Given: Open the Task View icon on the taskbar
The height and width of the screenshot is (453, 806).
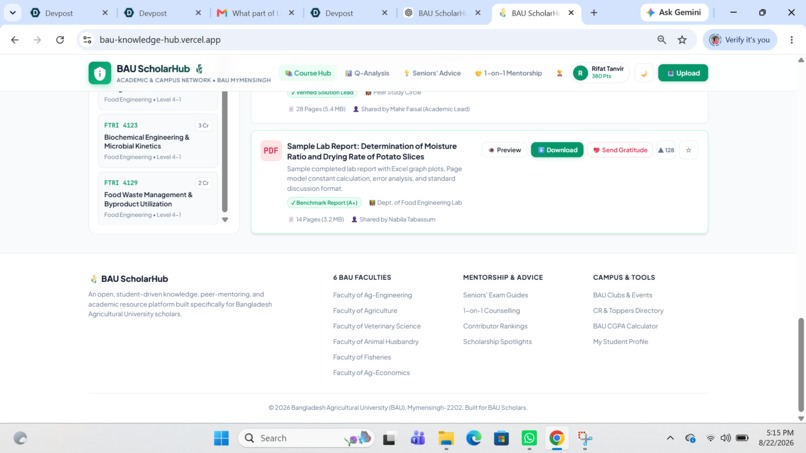Looking at the screenshot, I should (389, 439).
